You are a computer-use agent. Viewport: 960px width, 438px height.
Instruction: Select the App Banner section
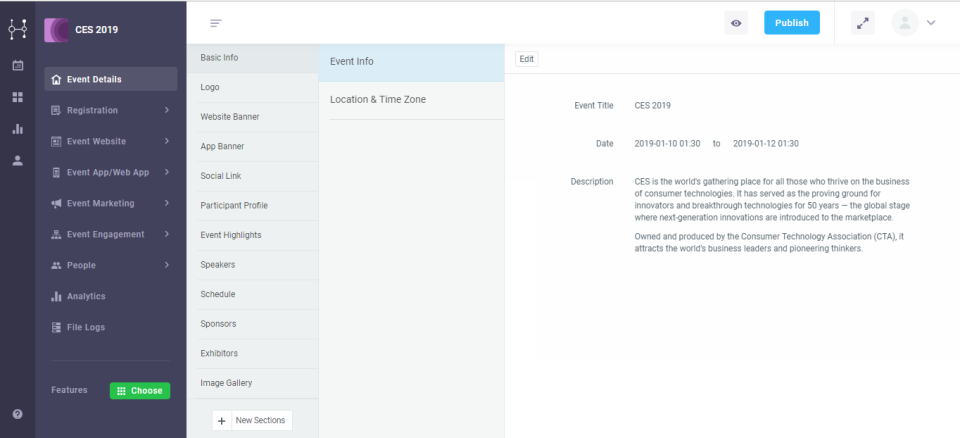point(252,147)
